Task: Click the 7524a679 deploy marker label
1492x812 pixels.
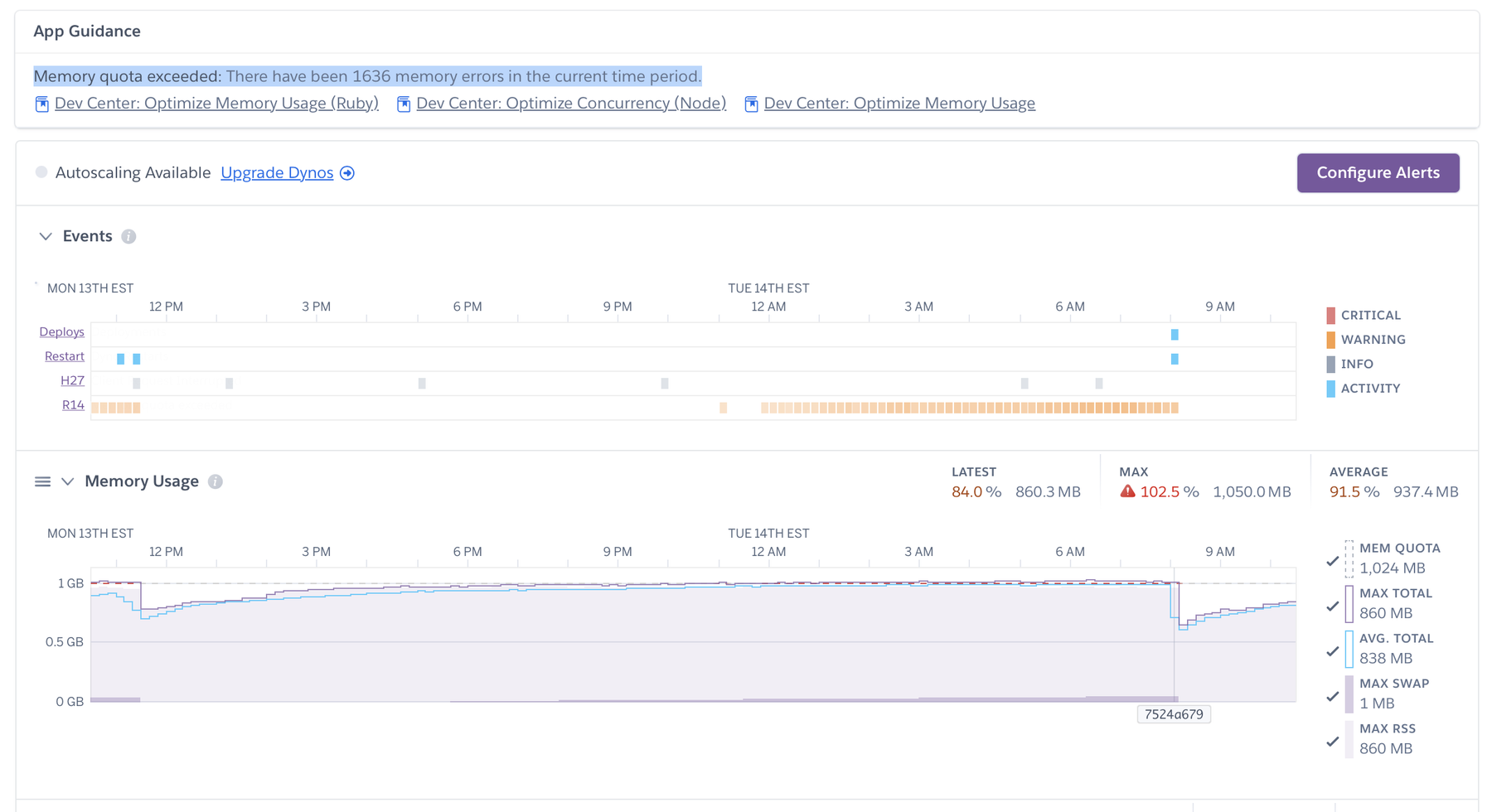Action: click(1174, 714)
